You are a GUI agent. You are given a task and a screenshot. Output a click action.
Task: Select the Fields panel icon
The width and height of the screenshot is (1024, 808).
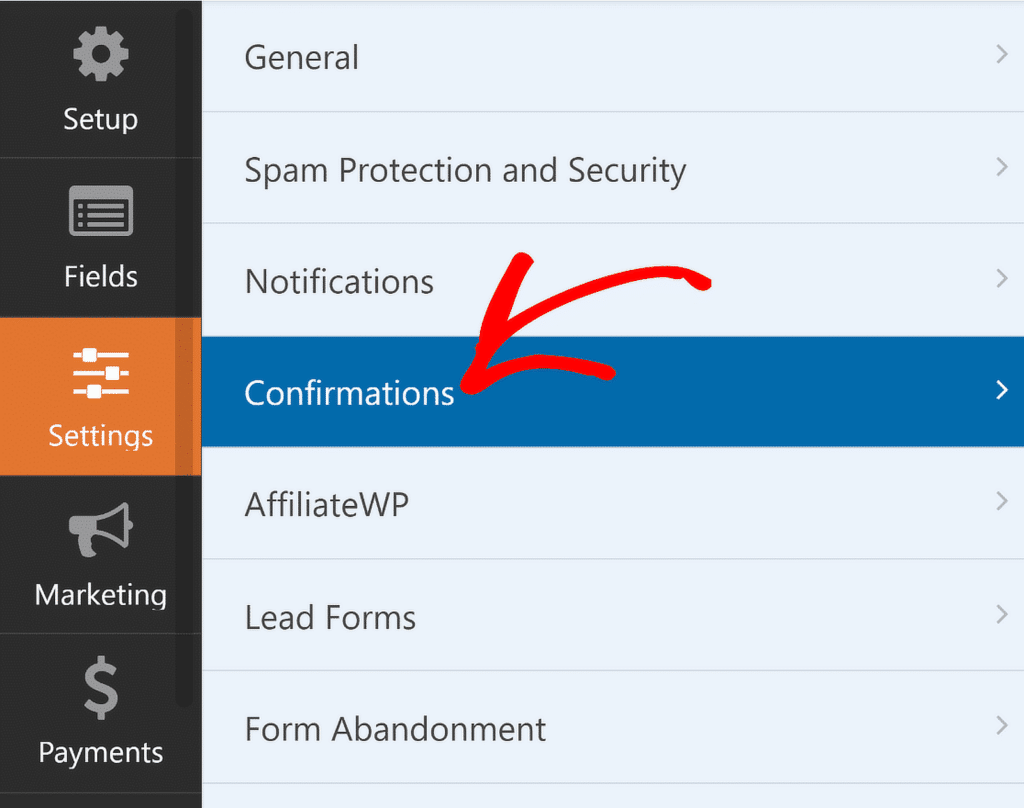coord(100,211)
